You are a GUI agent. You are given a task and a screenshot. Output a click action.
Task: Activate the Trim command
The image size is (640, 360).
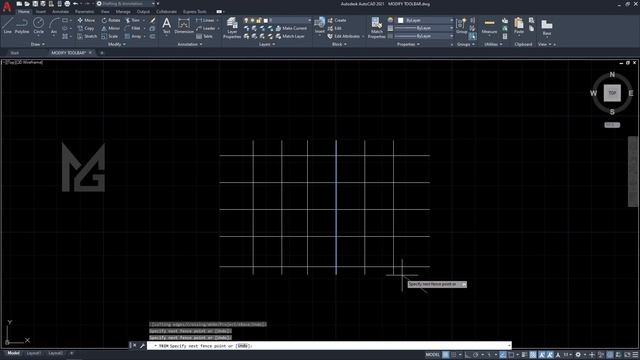coord(132,20)
